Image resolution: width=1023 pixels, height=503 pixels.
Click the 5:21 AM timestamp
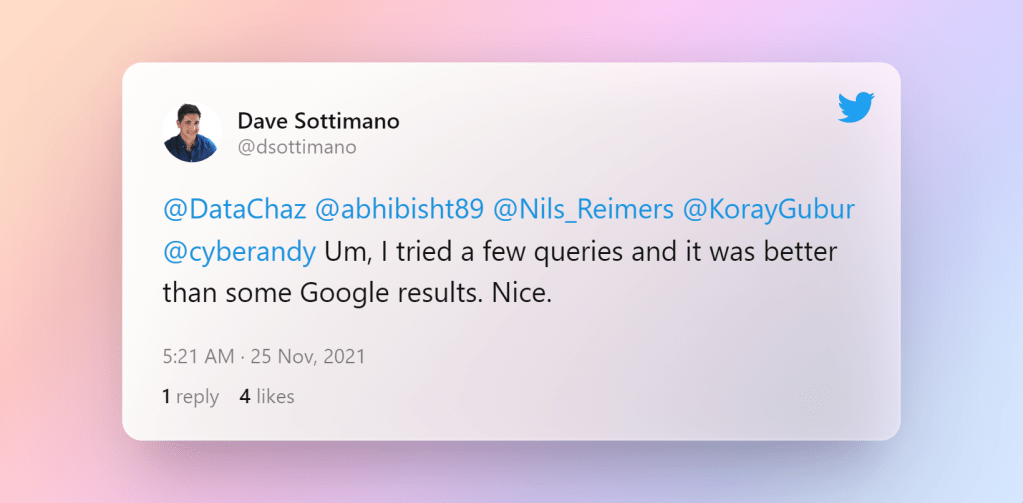[x=197, y=356]
